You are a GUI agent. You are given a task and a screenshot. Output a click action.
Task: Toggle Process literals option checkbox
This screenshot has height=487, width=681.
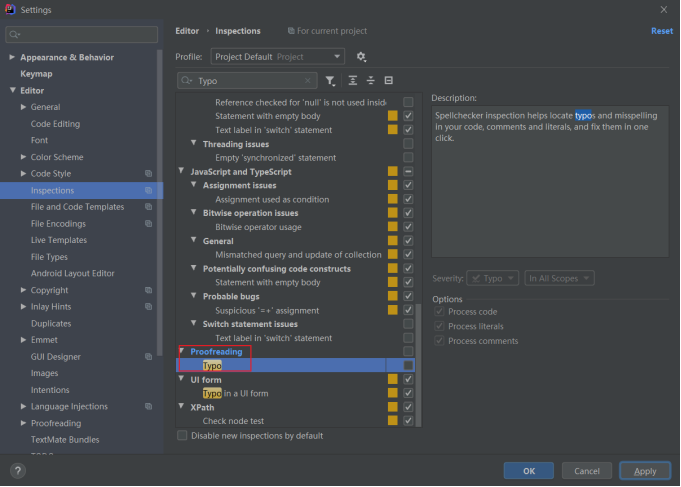439,326
